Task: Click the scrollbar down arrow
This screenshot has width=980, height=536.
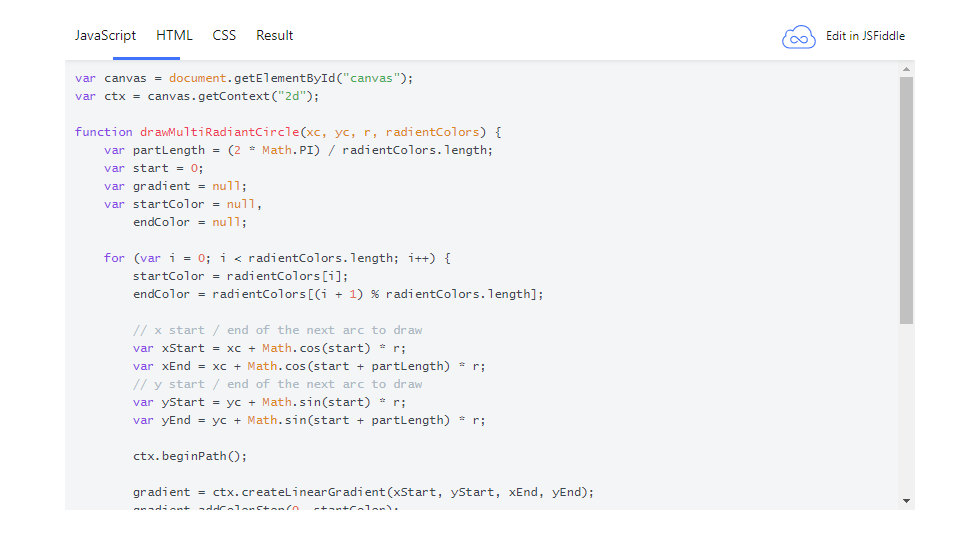Action: [x=906, y=501]
